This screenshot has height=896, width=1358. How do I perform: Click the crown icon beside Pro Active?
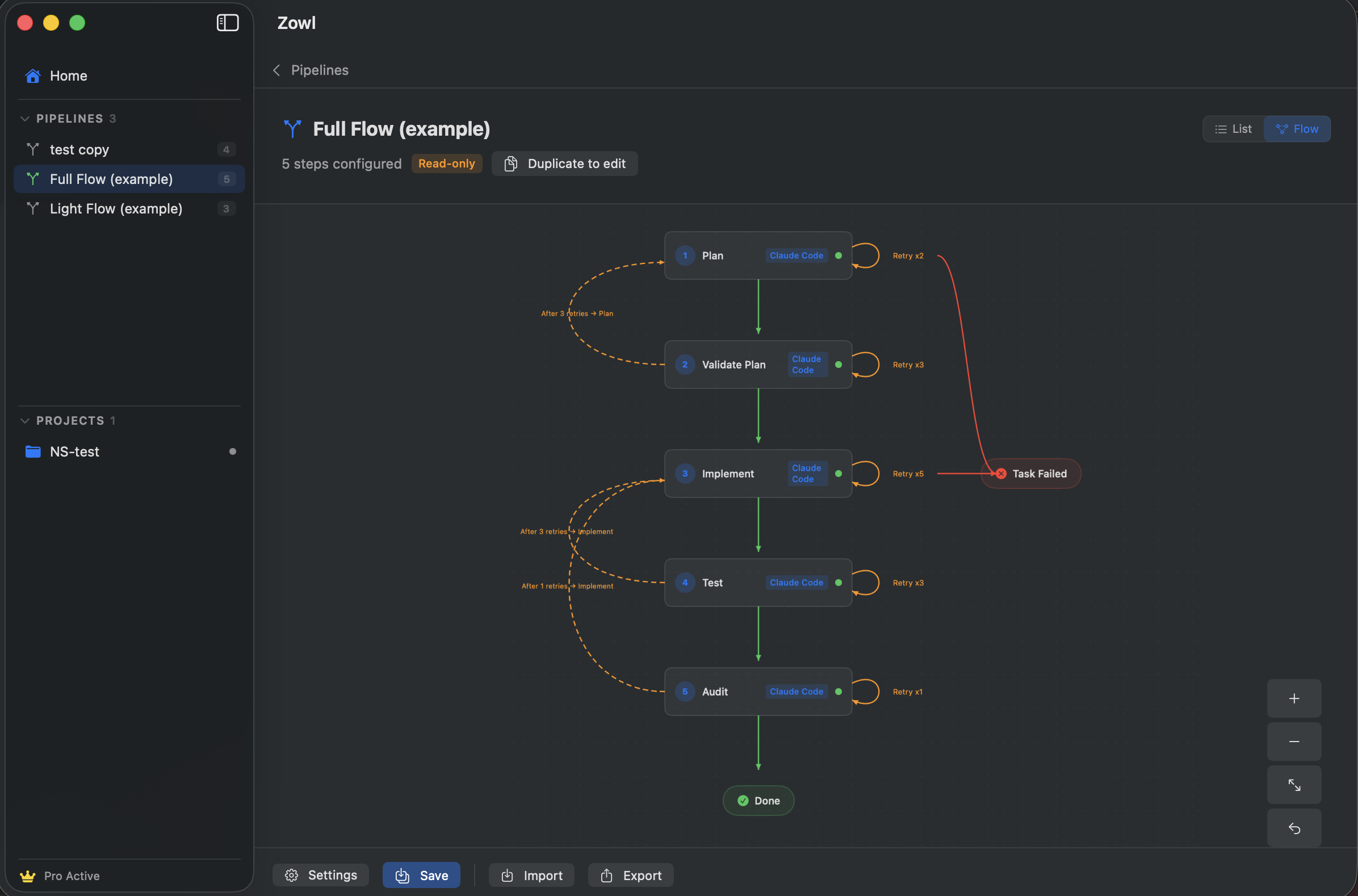pyautogui.click(x=28, y=876)
